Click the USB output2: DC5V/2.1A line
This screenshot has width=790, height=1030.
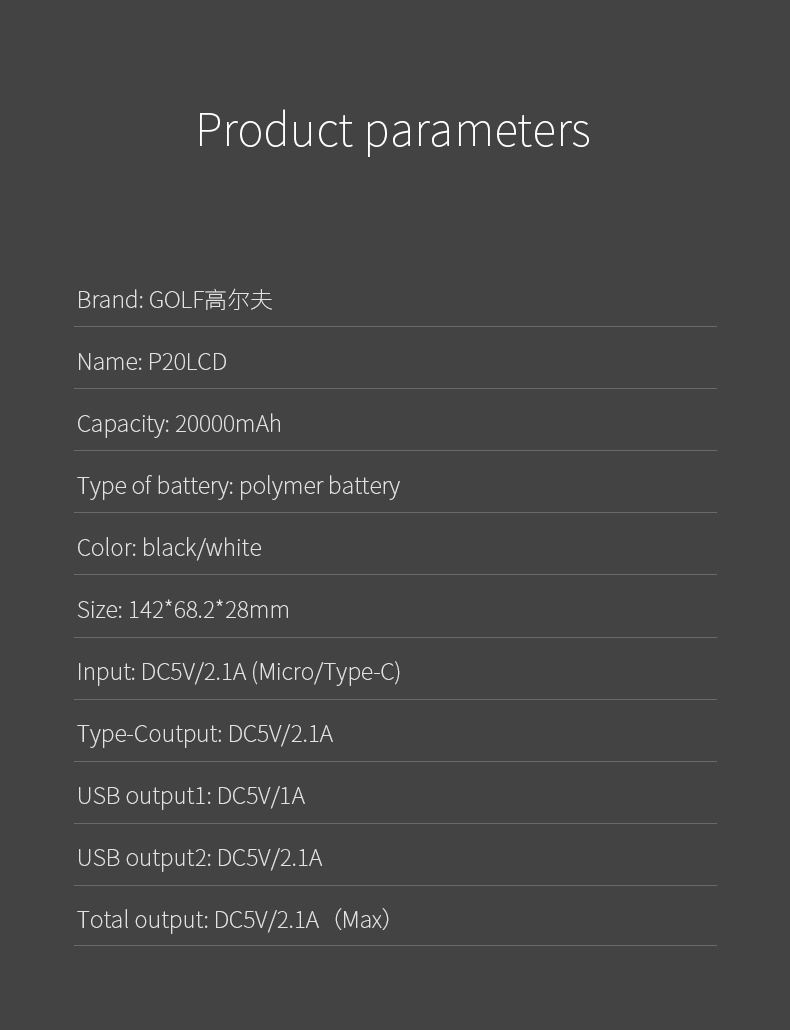tap(200, 858)
